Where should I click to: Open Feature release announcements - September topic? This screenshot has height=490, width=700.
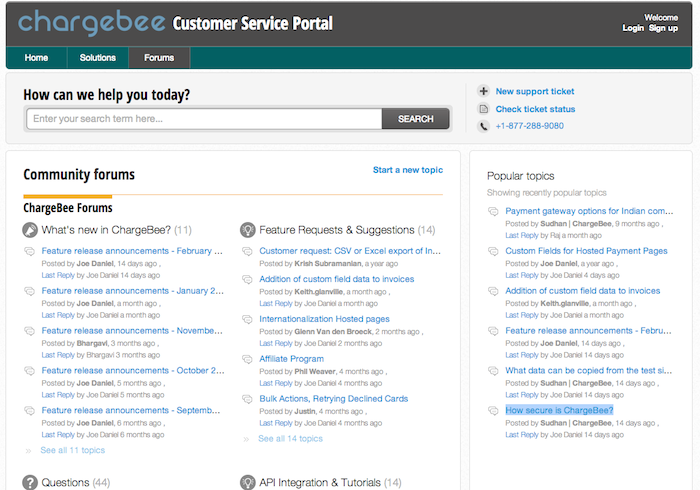click(131, 410)
